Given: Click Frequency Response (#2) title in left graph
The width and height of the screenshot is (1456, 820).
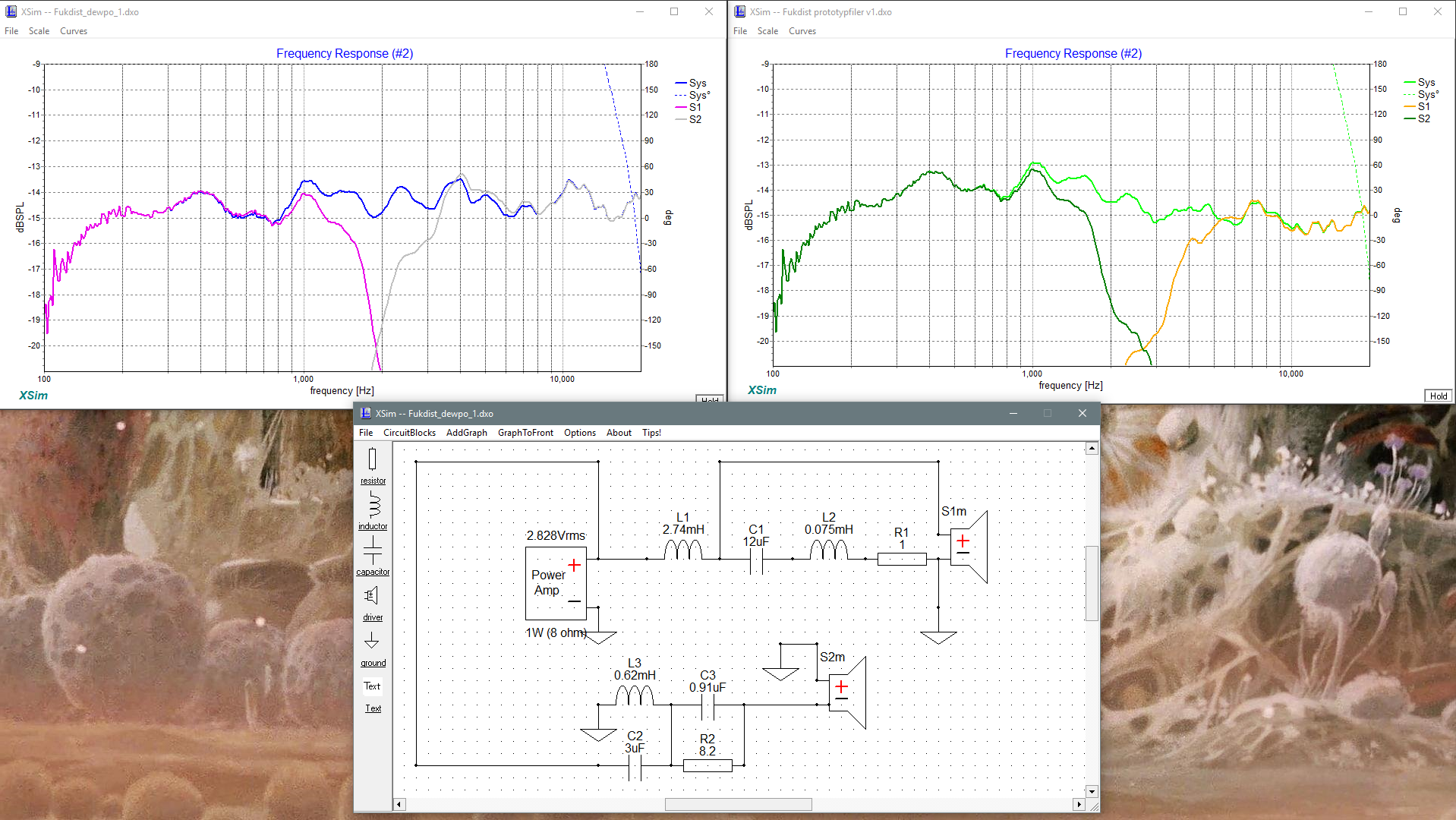Looking at the screenshot, I should 345,53.
